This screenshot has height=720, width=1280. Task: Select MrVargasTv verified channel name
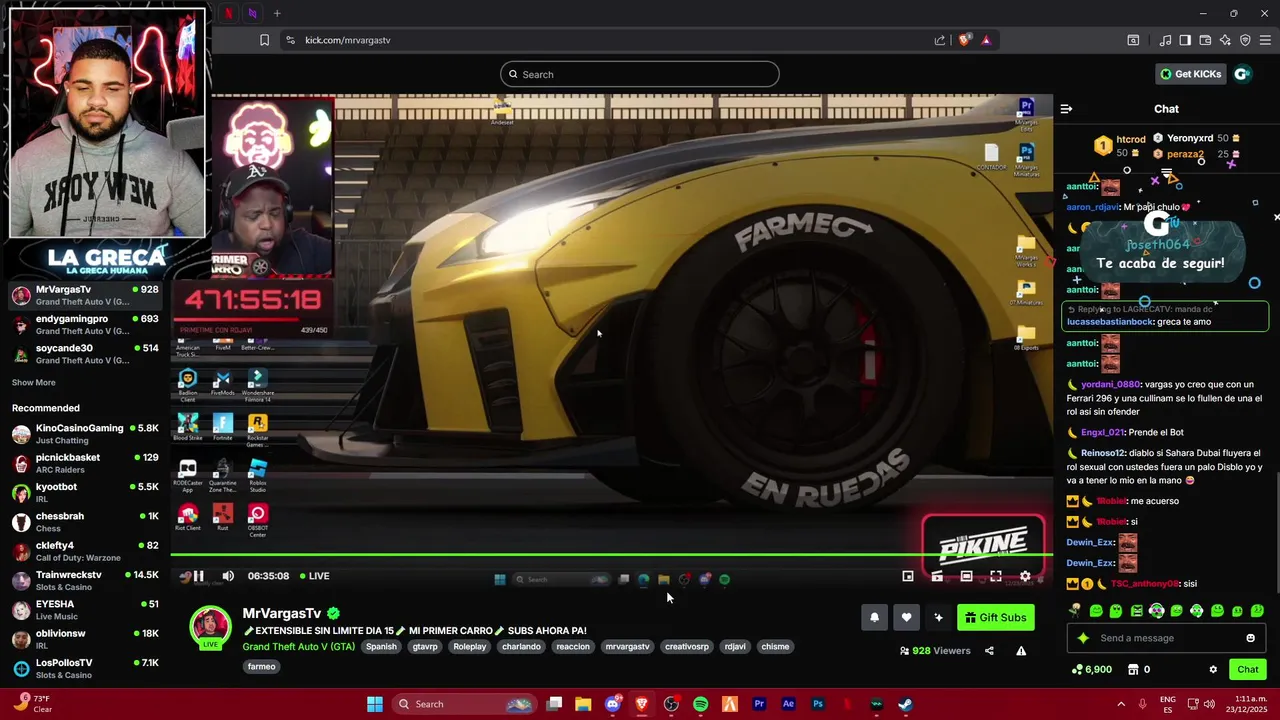(x=282, y=613)
